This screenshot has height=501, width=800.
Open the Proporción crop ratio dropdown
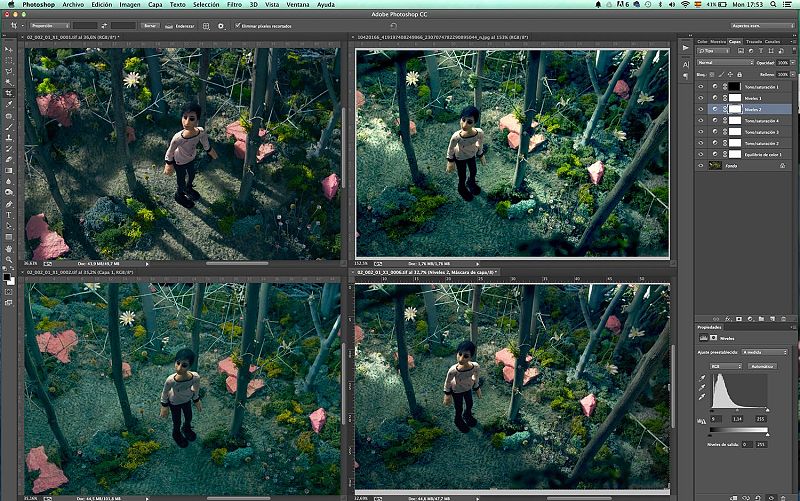49,26
